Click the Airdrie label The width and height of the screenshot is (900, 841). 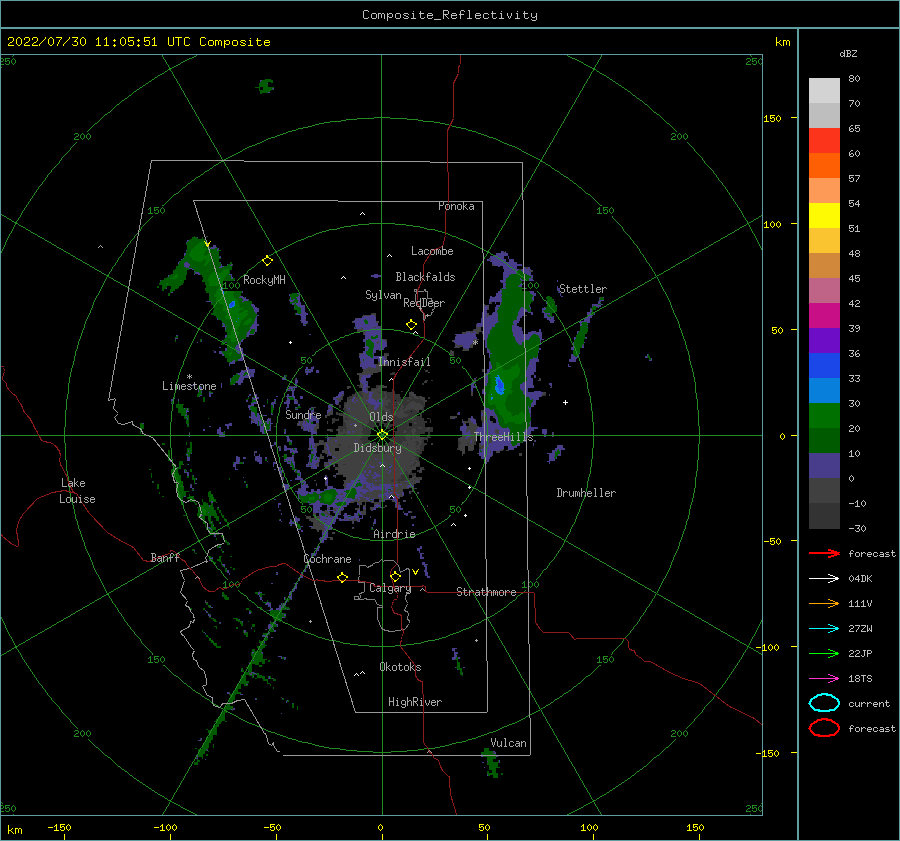tap(394, 534)
